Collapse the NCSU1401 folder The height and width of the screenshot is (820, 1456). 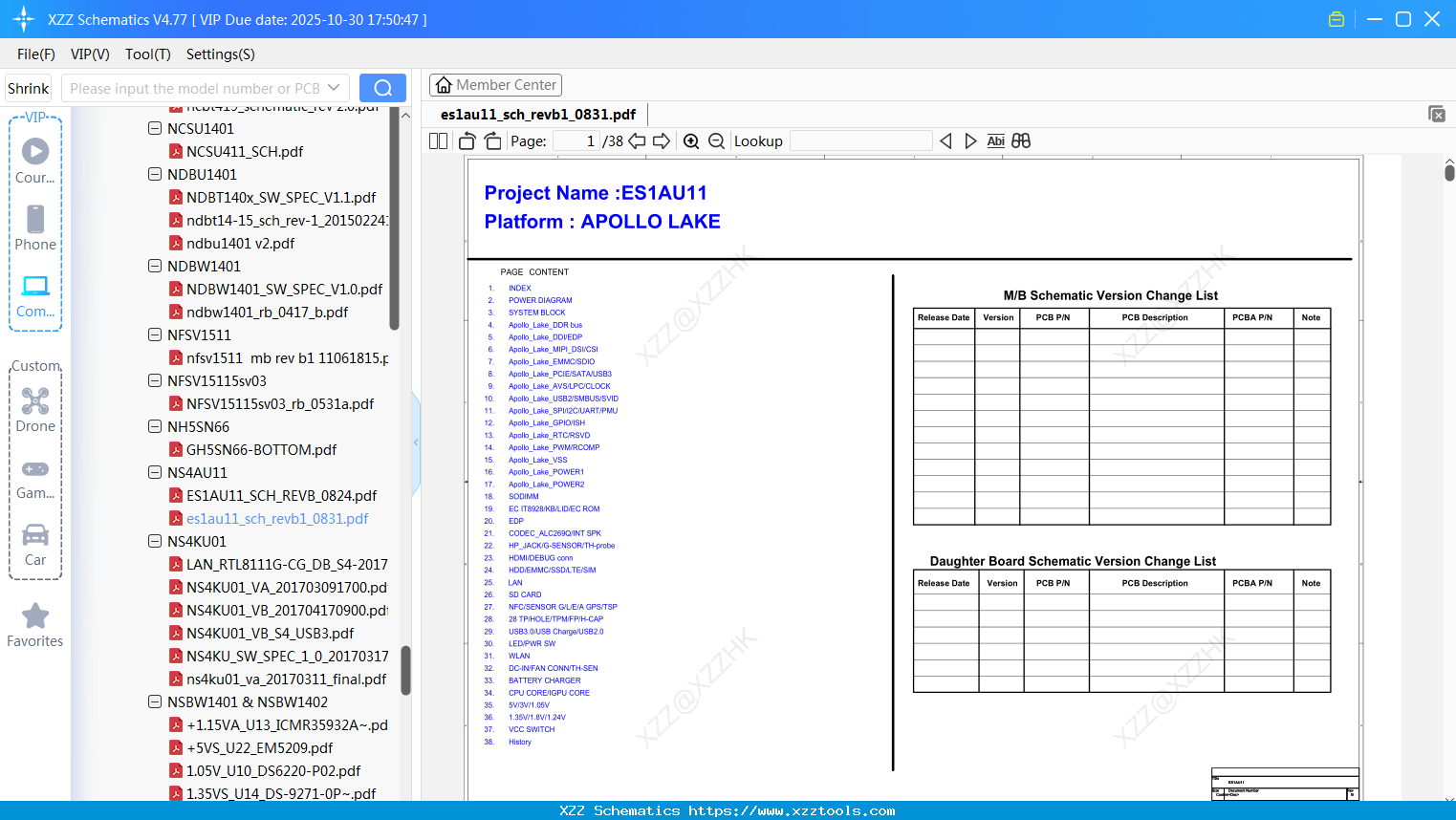(155, 128)
